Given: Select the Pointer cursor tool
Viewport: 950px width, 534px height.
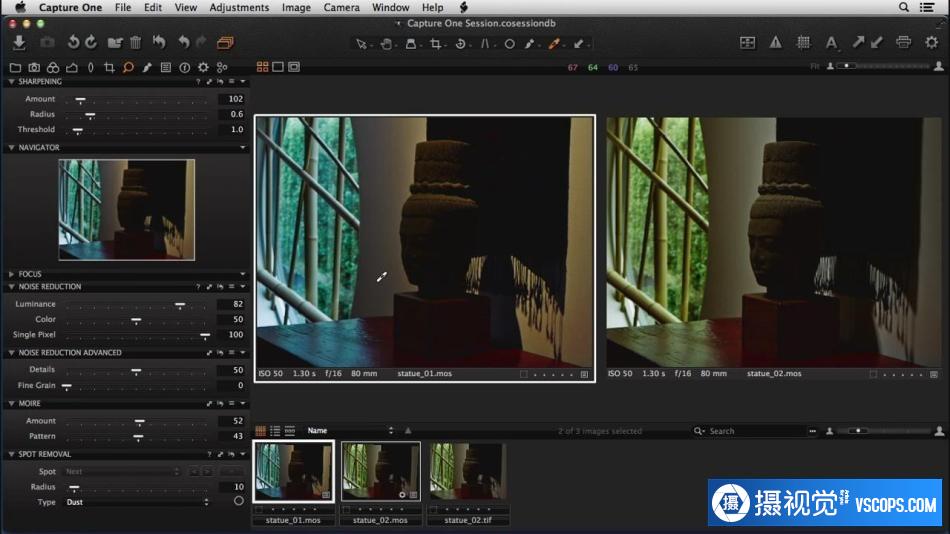Looking at the screenshot, I should [361, 44].
